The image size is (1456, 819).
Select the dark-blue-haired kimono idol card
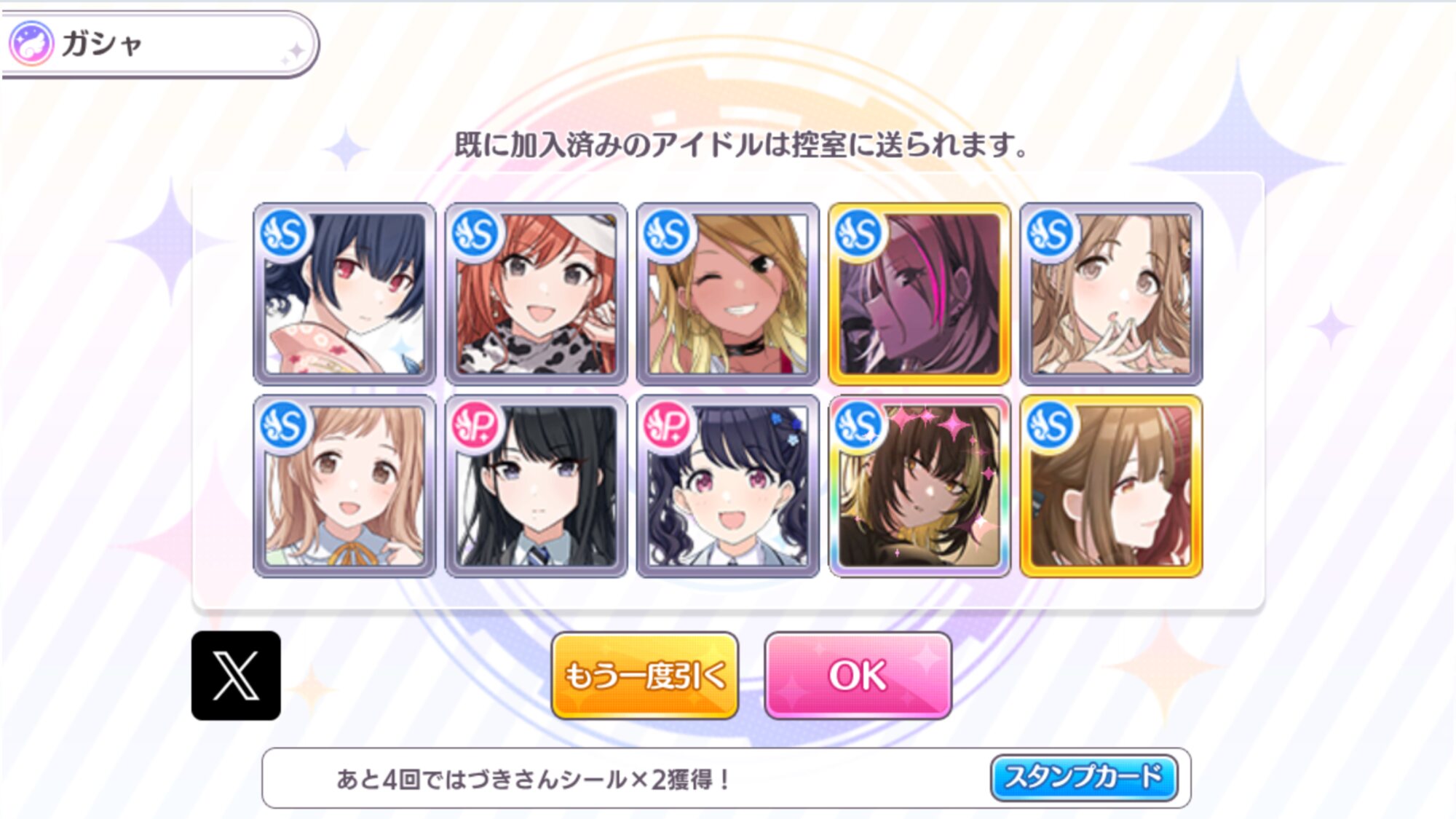coord(344,294)
